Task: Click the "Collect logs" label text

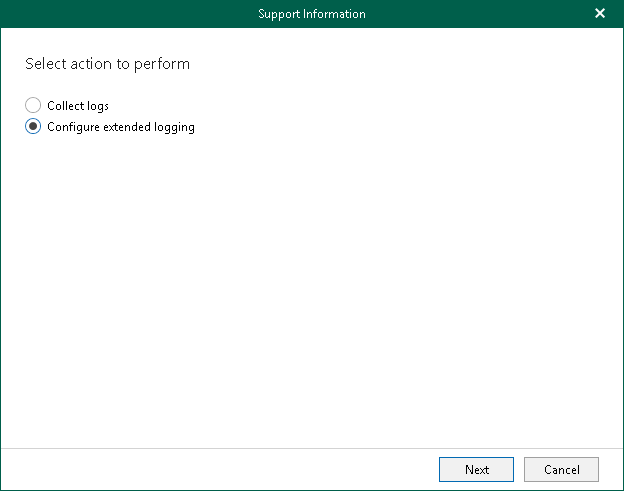Action: coord(78,106)
